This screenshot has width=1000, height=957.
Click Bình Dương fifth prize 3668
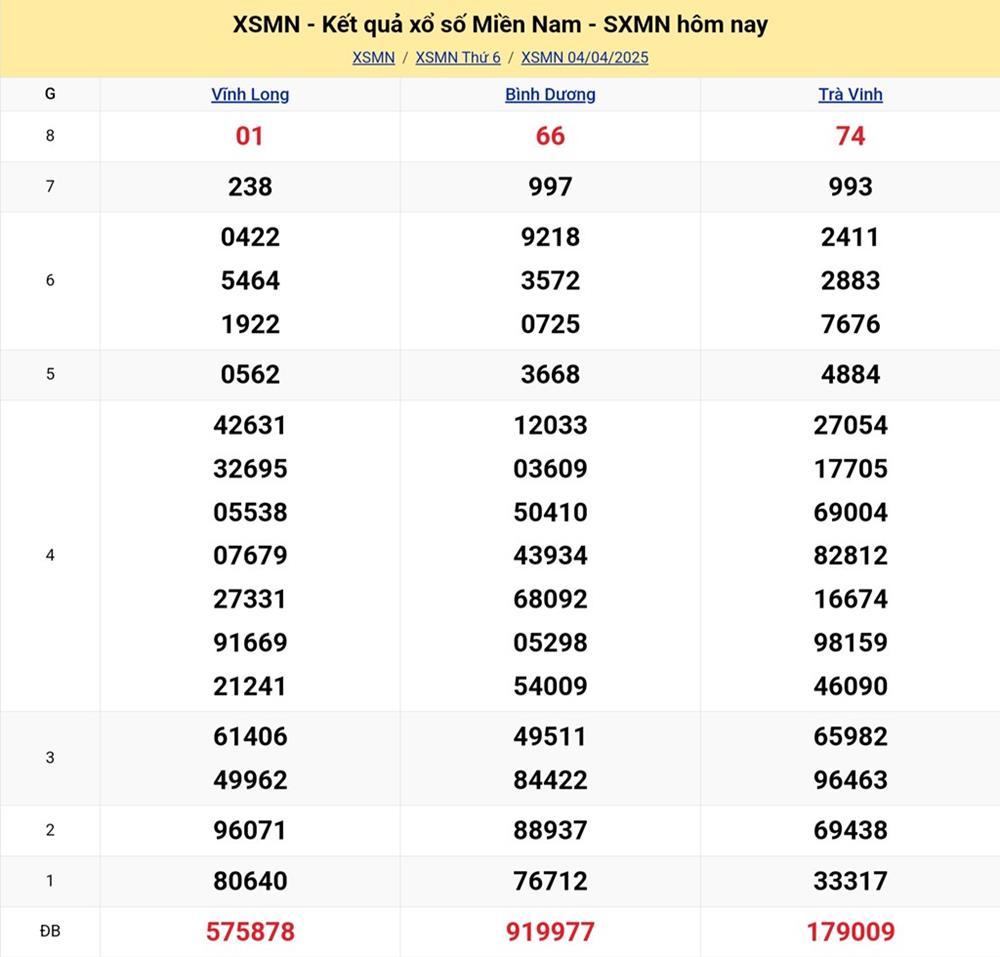tap(550, 375)
